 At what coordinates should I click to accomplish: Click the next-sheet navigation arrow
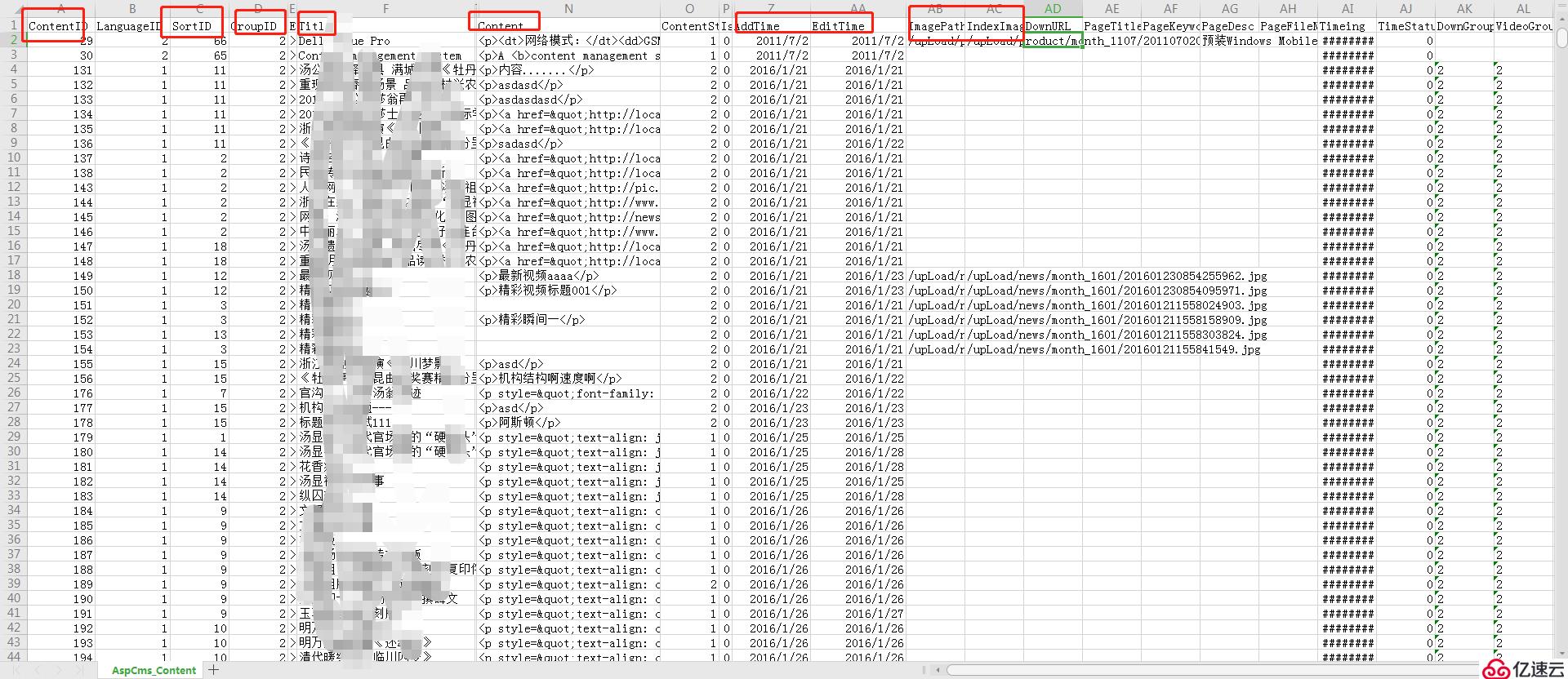pyautogui.click(x=61, y=670)
